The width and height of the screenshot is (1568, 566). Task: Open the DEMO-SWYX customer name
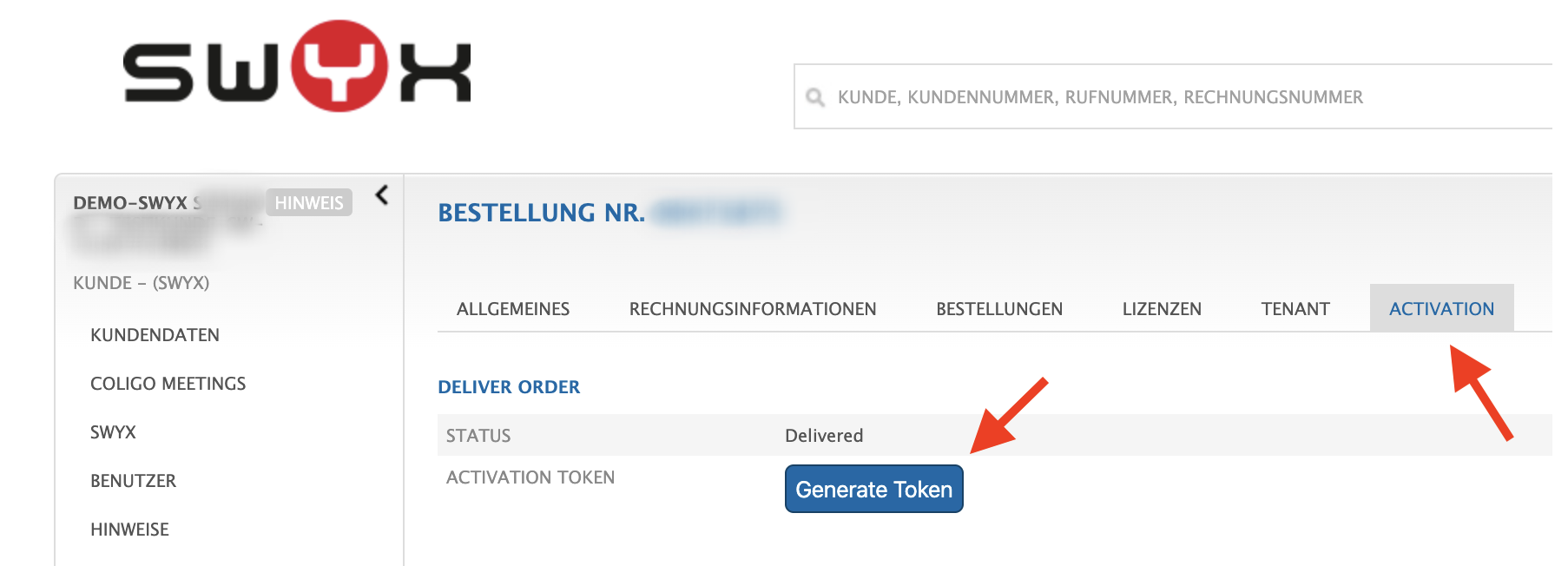pyautogui.click(x=130, y=203)
